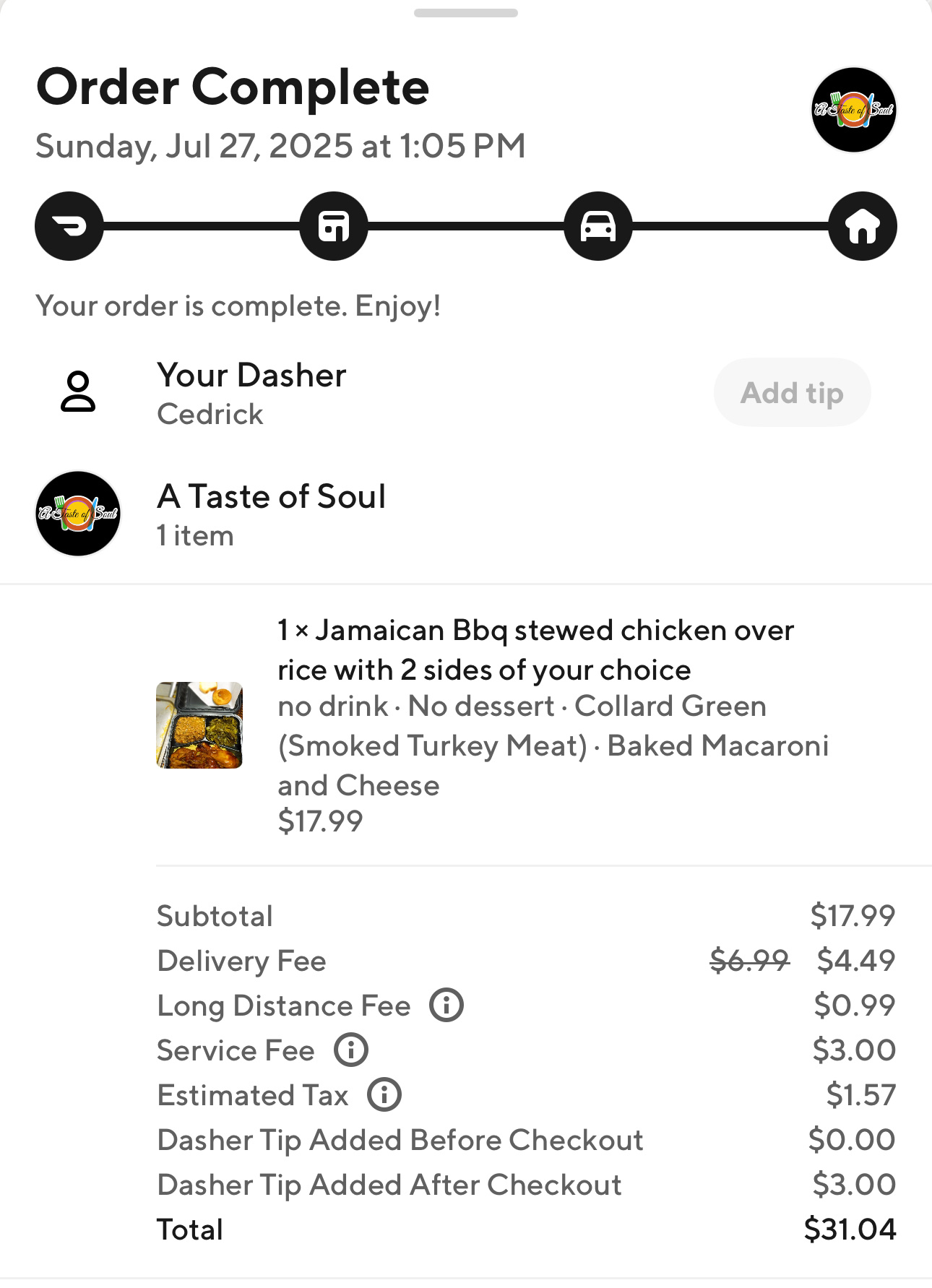
Task: Show Long Distance Fee info icon
Action: point(446,1005)
